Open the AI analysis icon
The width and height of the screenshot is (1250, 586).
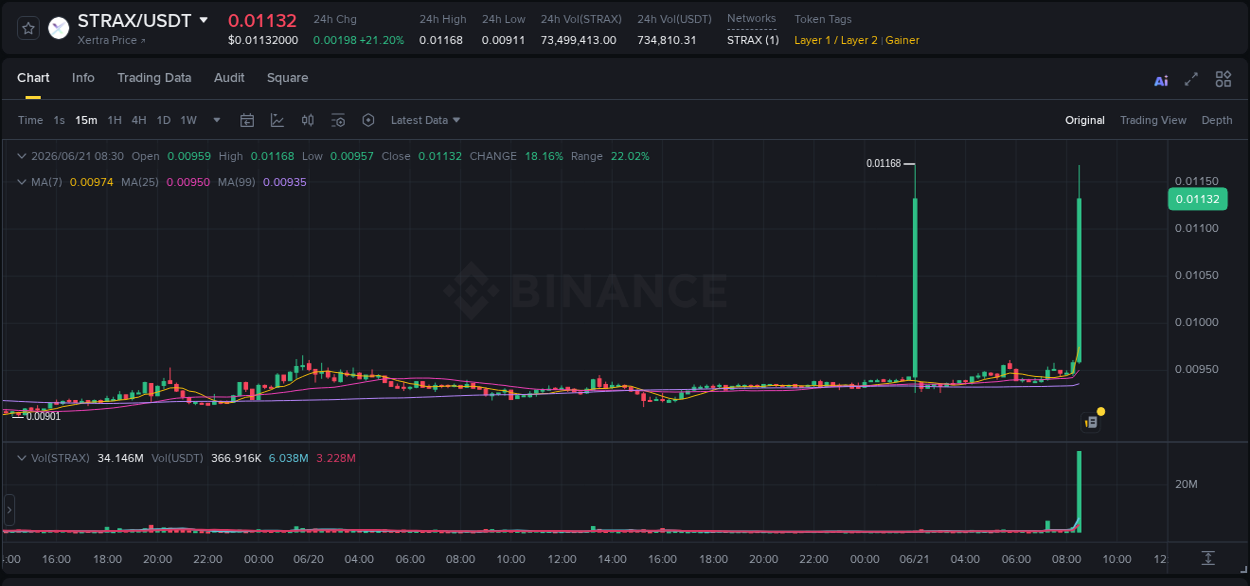click(x=1161, y=81)
